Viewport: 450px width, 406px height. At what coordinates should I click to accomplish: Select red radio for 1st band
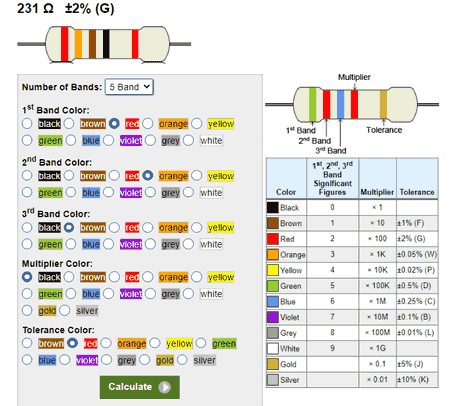click(114, 124)
